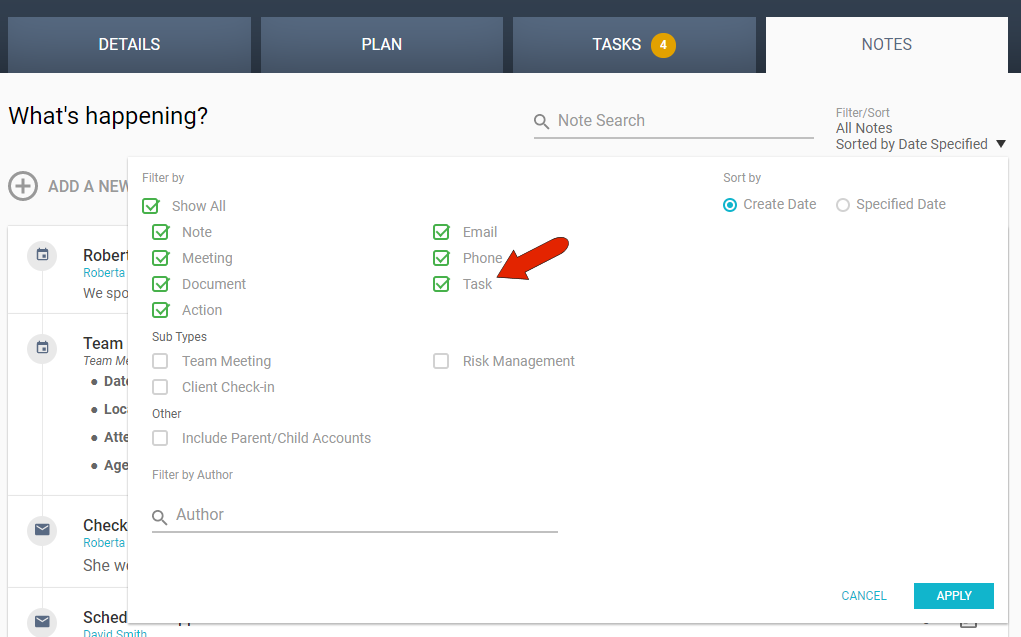Click the plus icon to add a note

[x=23, y=186]
